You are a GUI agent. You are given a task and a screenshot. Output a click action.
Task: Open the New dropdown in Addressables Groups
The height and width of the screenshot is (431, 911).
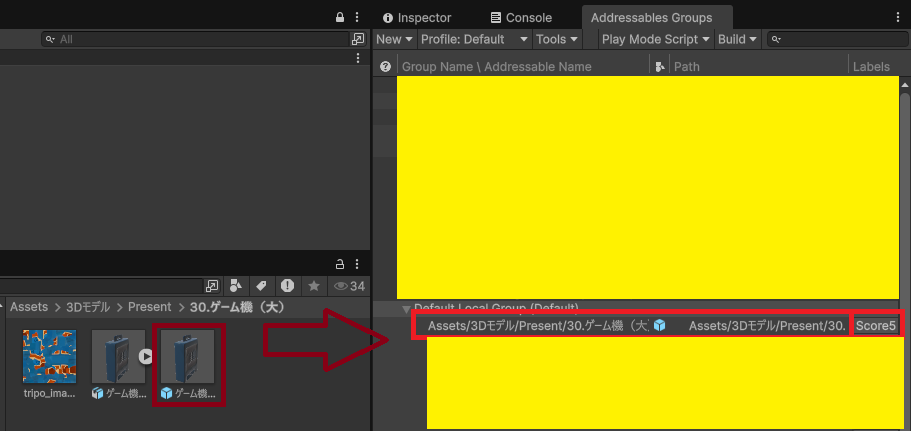[x=394, y=39]
